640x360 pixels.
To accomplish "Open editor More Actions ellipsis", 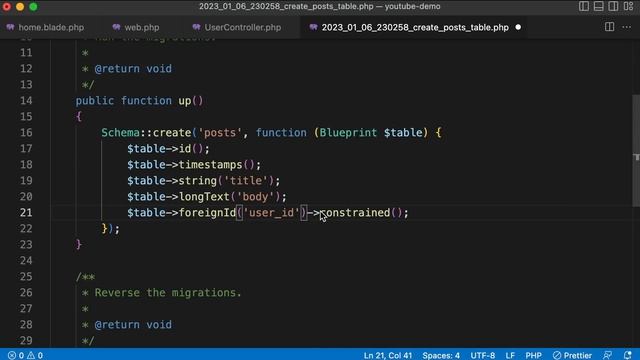I will pos(627,27).
